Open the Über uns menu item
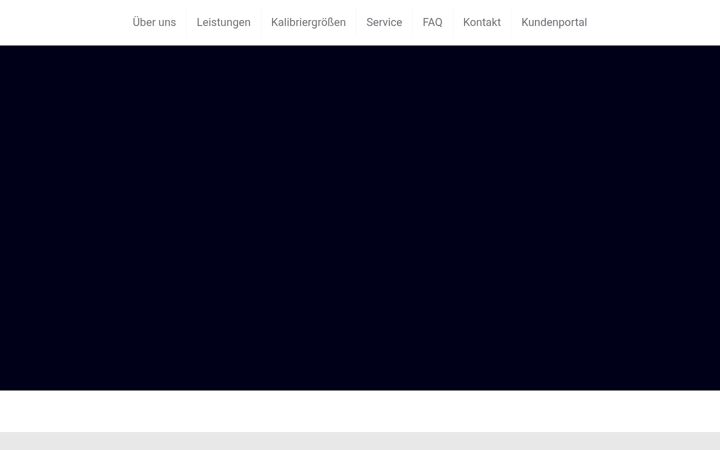The height and width of the screenshot is (450, 720). [x=154, y=22]
